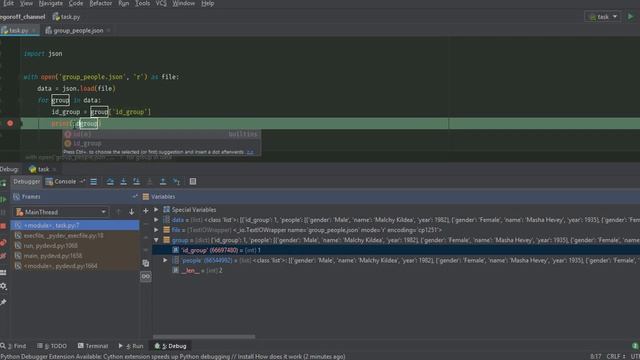The image size is (640, 360).
Task: Click the Evaluate Expression calculator icon
Action: click(193, 182)
